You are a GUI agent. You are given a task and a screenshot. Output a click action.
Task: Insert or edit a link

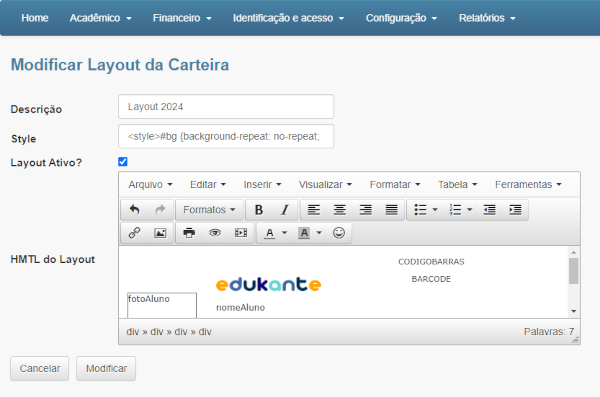[134, 233]
